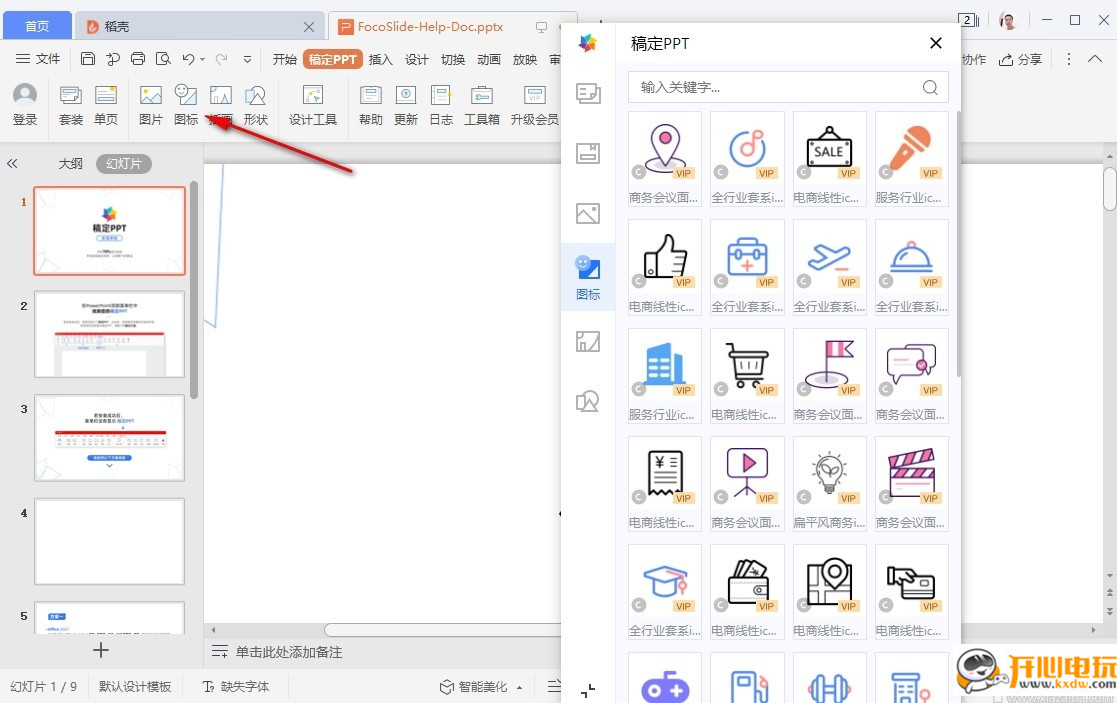Click the 缺失字体 missing fonts button

[237, 686]
